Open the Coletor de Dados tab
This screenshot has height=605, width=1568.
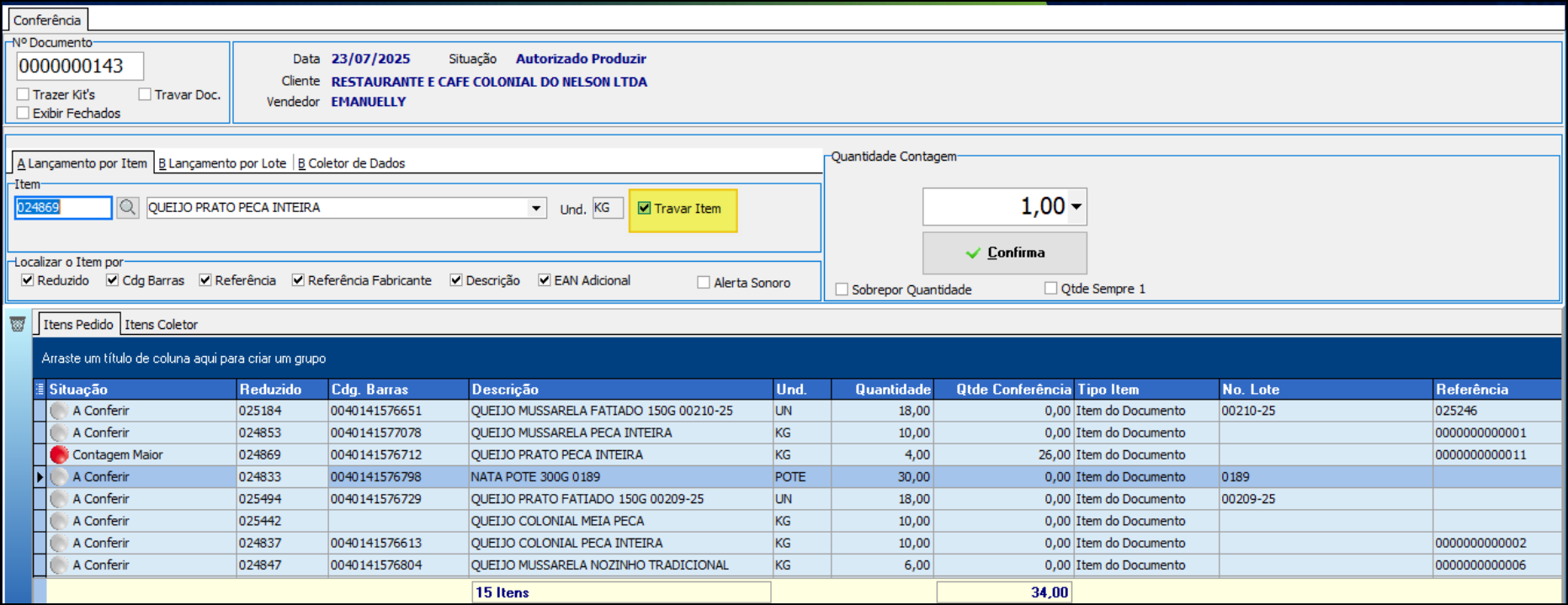pyautogui.click(x=352, y=163)
